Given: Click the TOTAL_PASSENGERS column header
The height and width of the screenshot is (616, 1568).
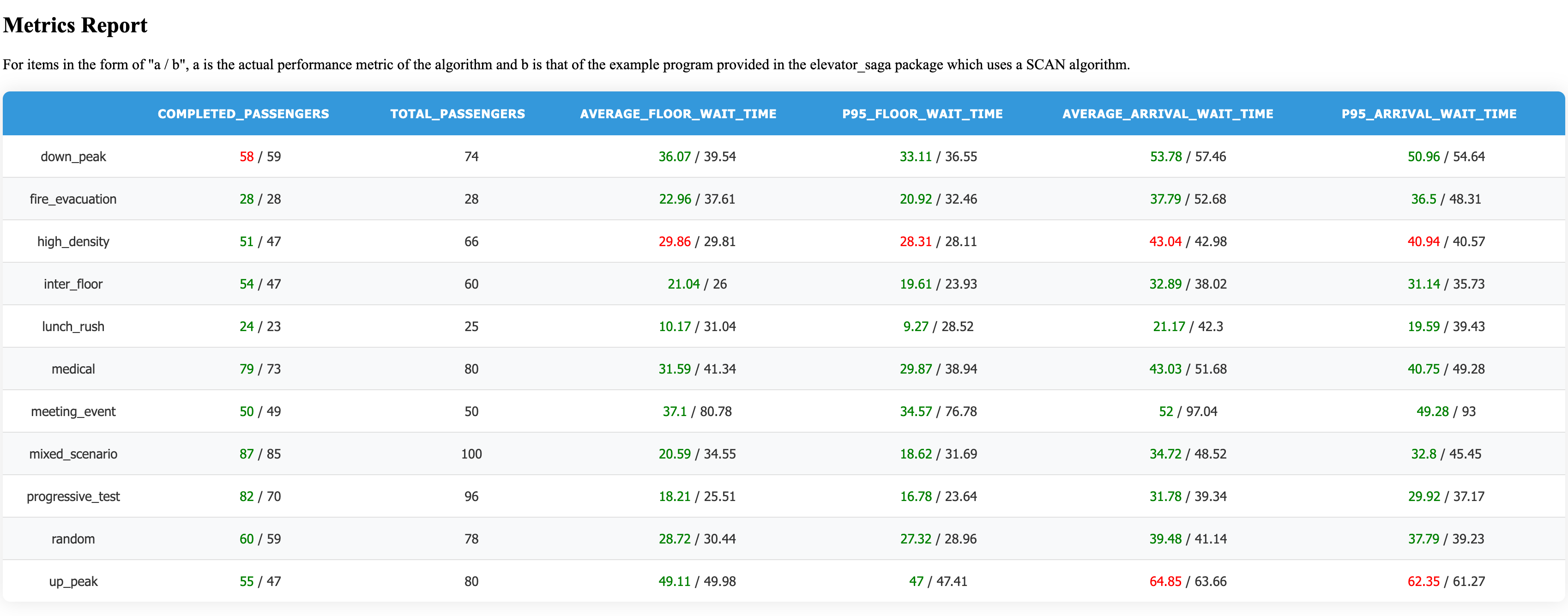Looking at the screenshot, I should pos(457,114).
